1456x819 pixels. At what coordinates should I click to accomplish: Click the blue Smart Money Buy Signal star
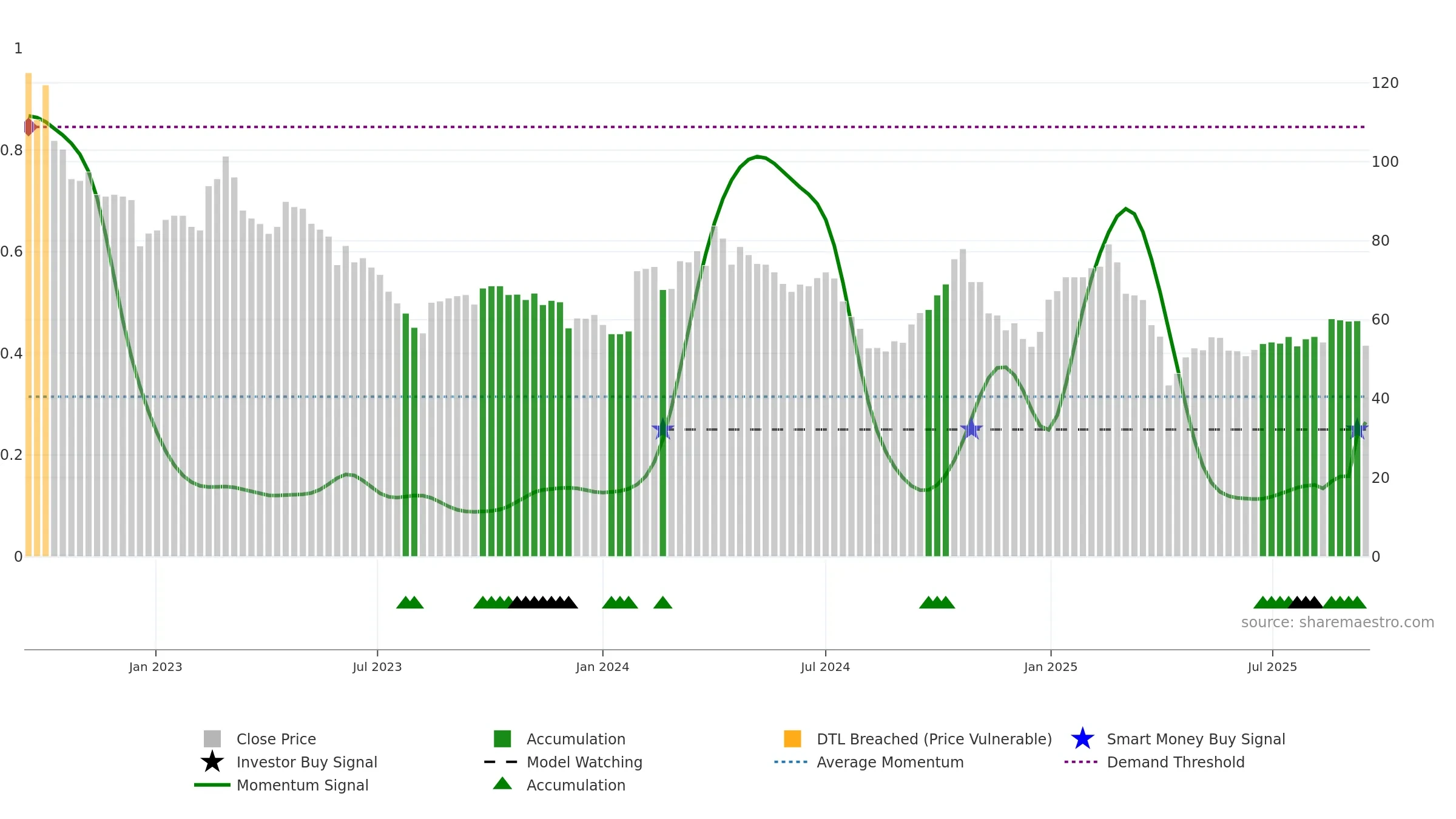pyautogui.click(x=1082, y=739)
